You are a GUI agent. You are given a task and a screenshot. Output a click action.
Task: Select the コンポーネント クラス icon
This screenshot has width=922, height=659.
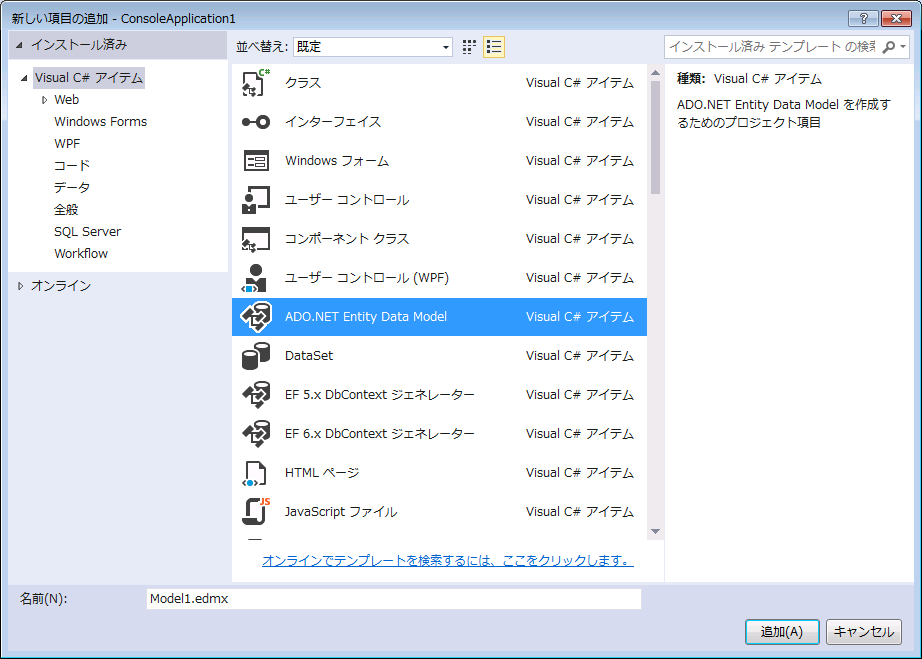(x=256, y=239)
